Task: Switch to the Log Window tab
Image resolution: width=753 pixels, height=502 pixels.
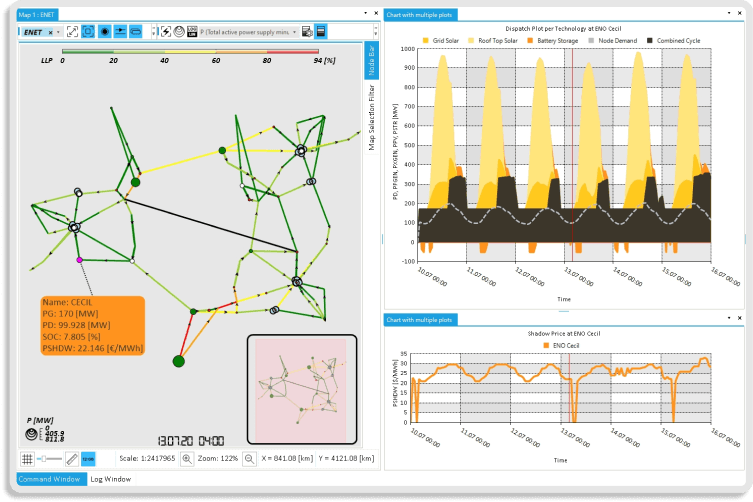Action: 112,480
